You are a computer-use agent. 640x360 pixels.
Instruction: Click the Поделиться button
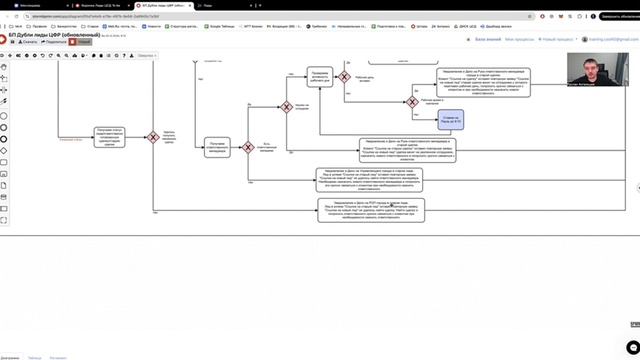[x=53, y=42]
